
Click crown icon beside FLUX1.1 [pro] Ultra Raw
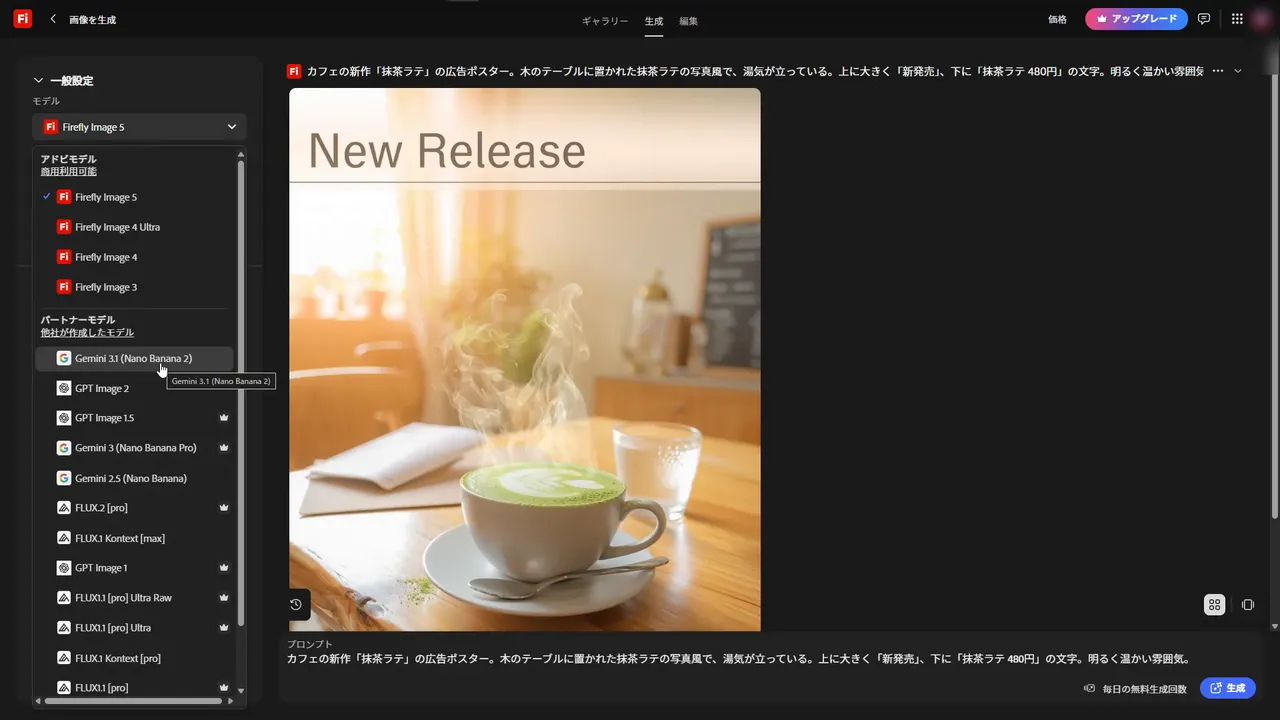[224, 598]
